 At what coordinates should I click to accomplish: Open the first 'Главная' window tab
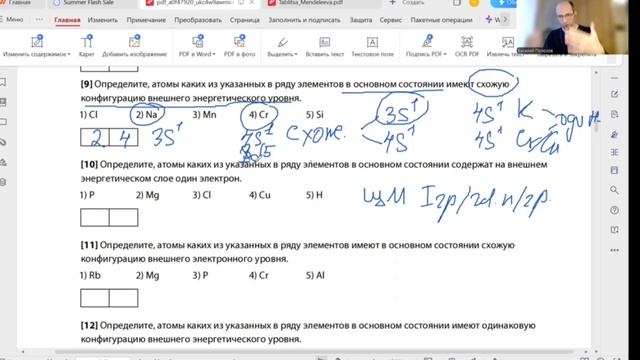[x=20, y=3]
